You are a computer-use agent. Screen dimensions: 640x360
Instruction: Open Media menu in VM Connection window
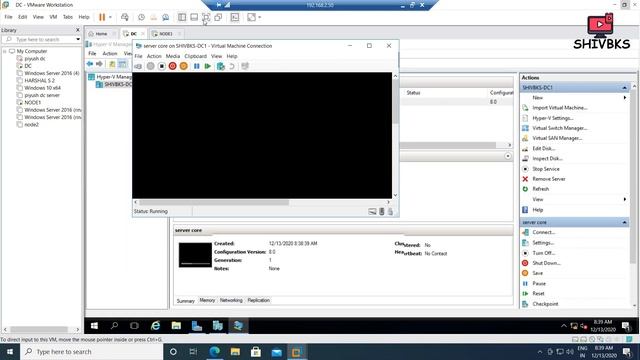point(173,56)
